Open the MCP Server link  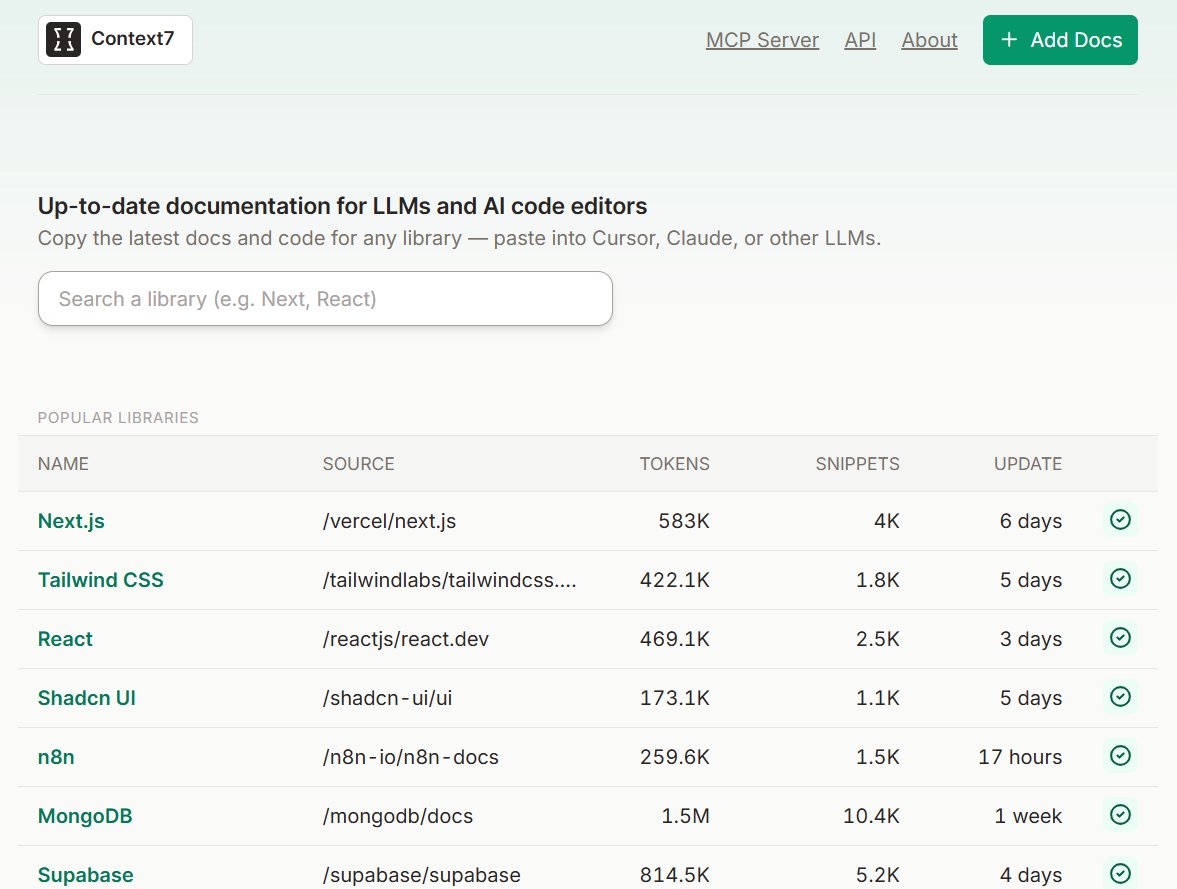tap(762, 40)
